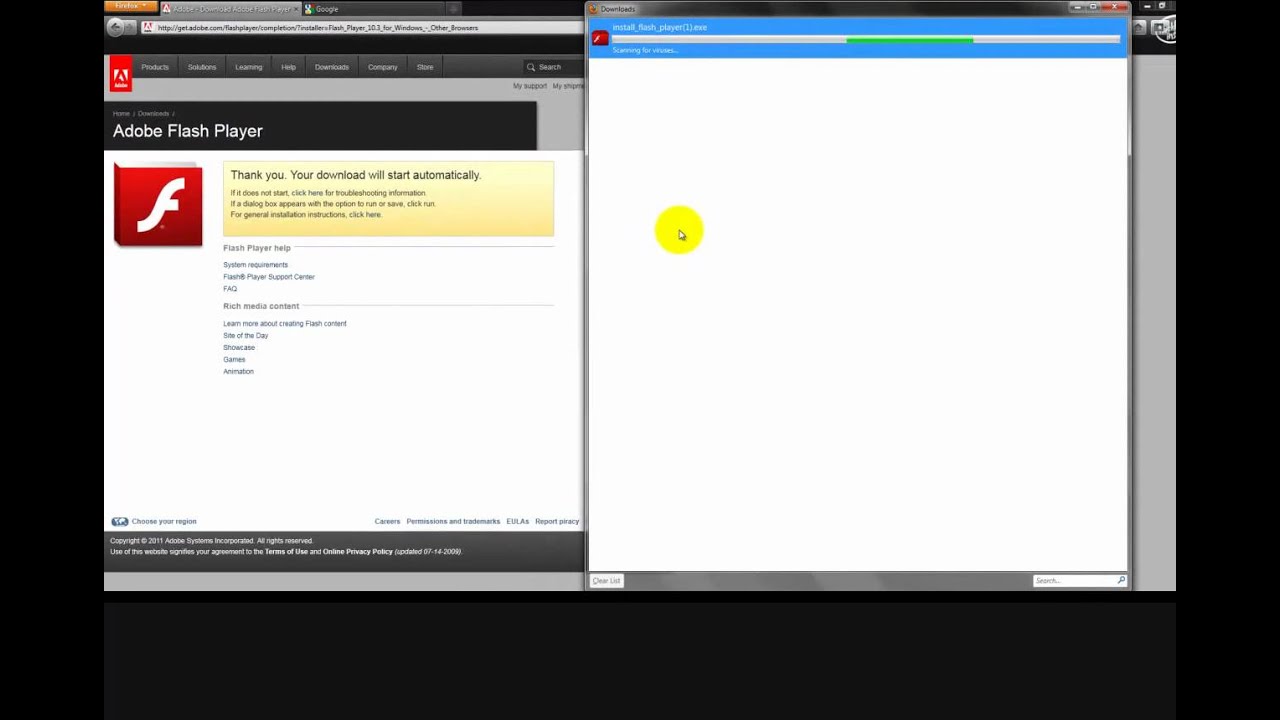Open the Online Privacy Policy link
1280x720 pixels.
(x=358, y=552)
